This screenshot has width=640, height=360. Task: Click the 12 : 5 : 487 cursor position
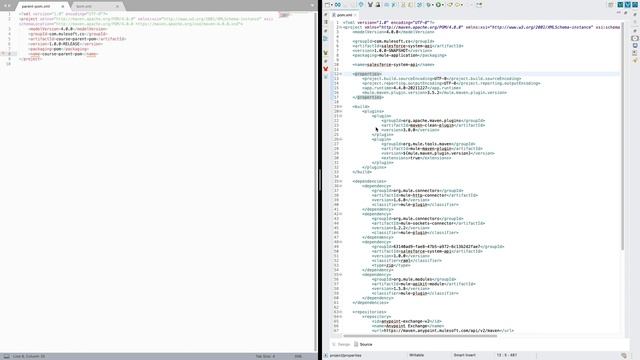click(507, 356)
